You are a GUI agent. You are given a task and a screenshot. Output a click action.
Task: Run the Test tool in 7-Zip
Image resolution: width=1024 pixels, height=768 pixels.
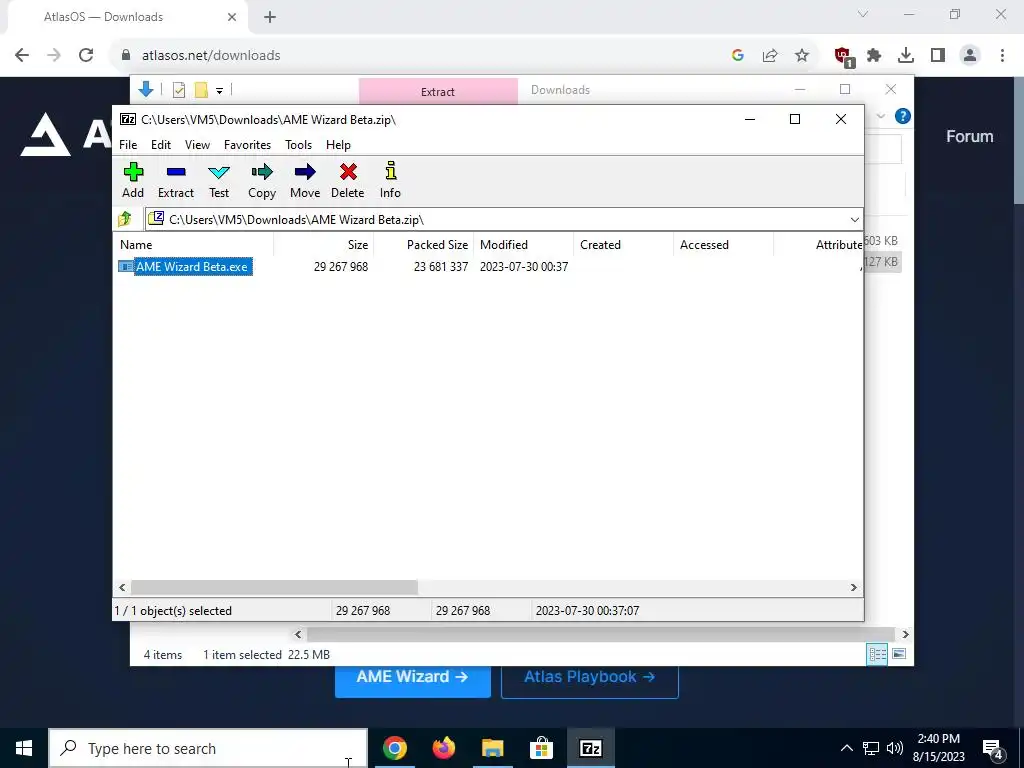[x=219, y=180]
